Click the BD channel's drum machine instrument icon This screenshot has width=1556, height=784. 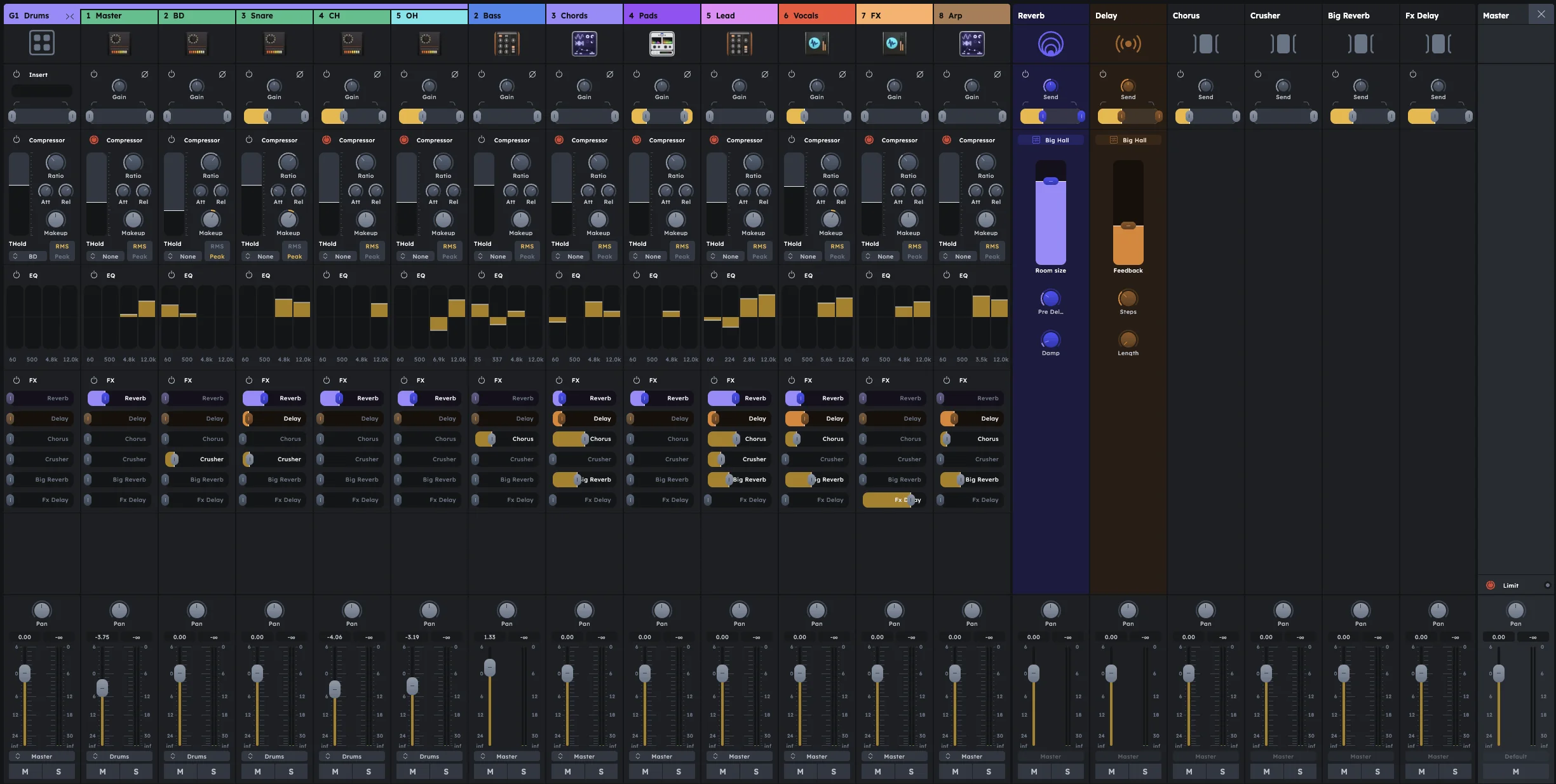click(x=196, y=43)
